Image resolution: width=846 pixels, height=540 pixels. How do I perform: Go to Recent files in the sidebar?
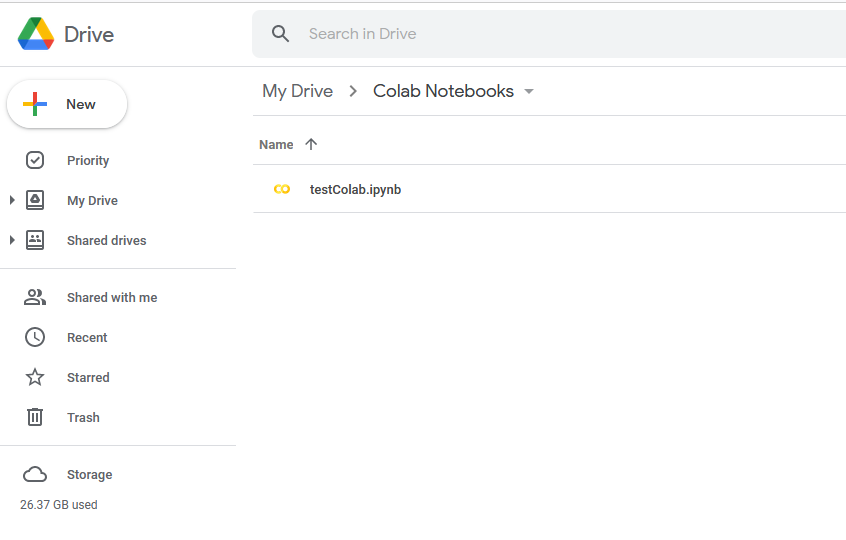[x=87, y=337]
